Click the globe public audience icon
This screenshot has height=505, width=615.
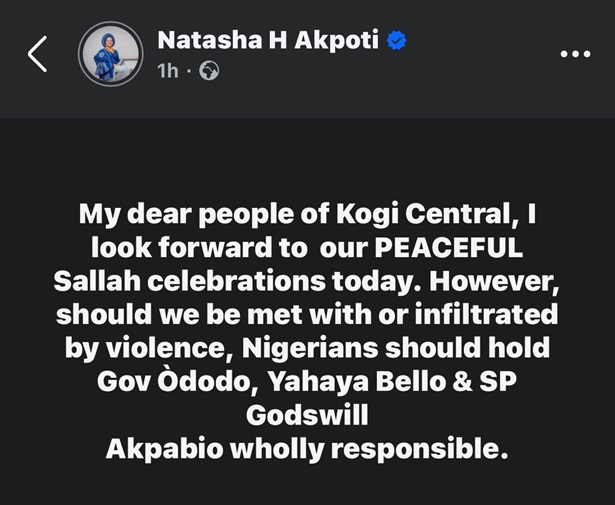209,71
